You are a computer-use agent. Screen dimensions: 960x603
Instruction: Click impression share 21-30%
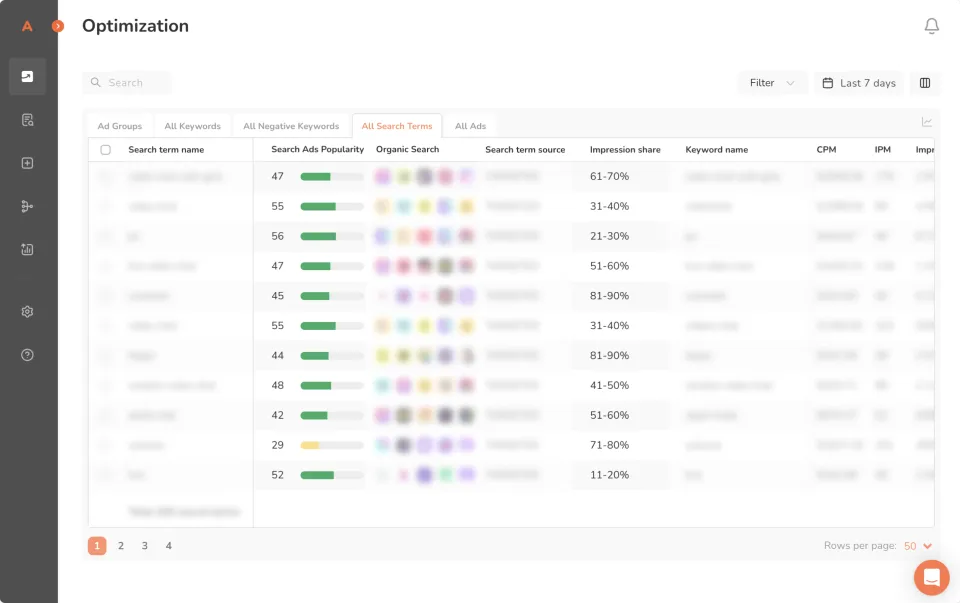pos(609,236)
